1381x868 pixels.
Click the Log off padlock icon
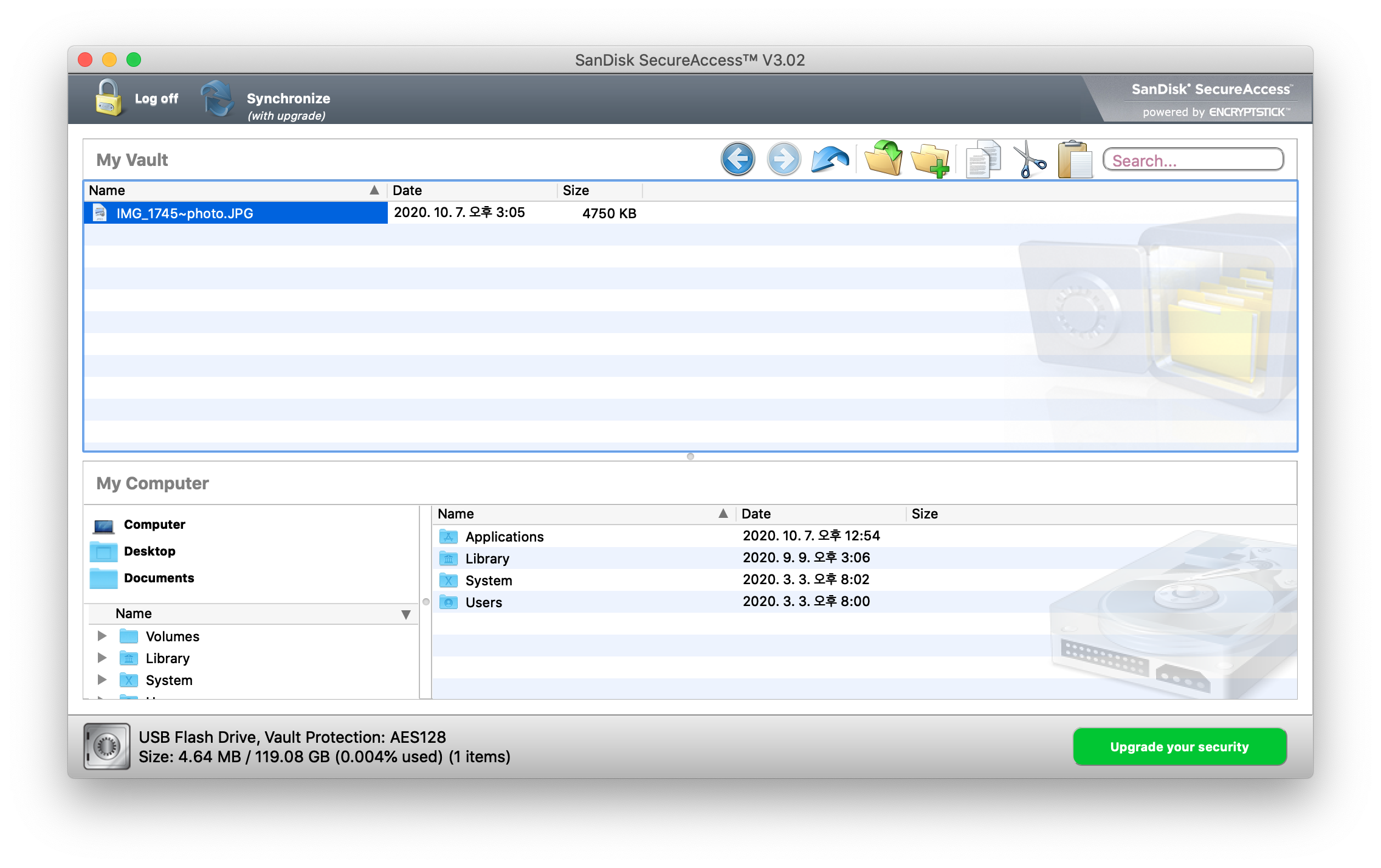[108, 98]
